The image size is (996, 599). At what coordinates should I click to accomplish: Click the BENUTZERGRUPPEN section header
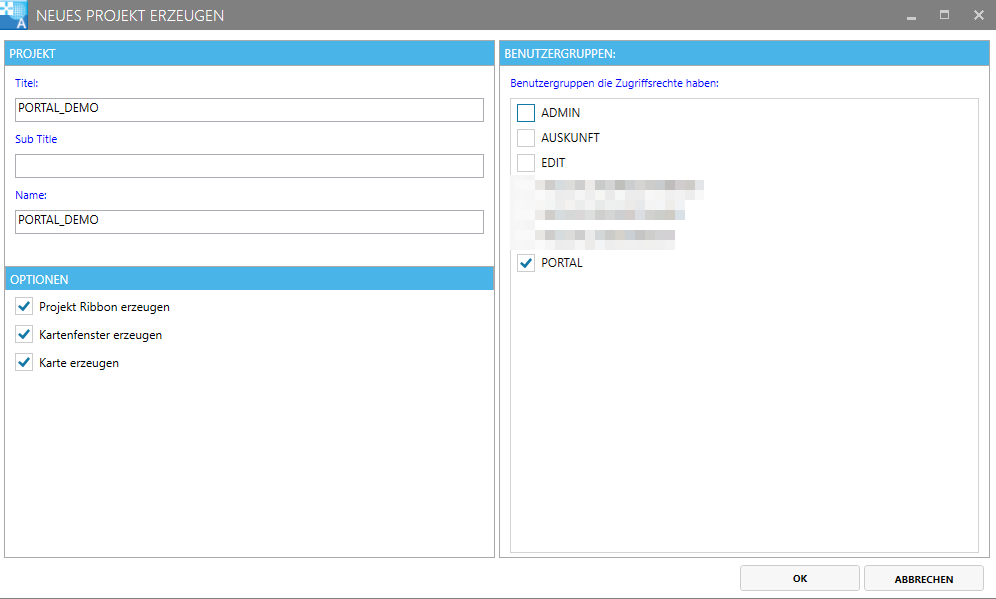coord(744,53)
